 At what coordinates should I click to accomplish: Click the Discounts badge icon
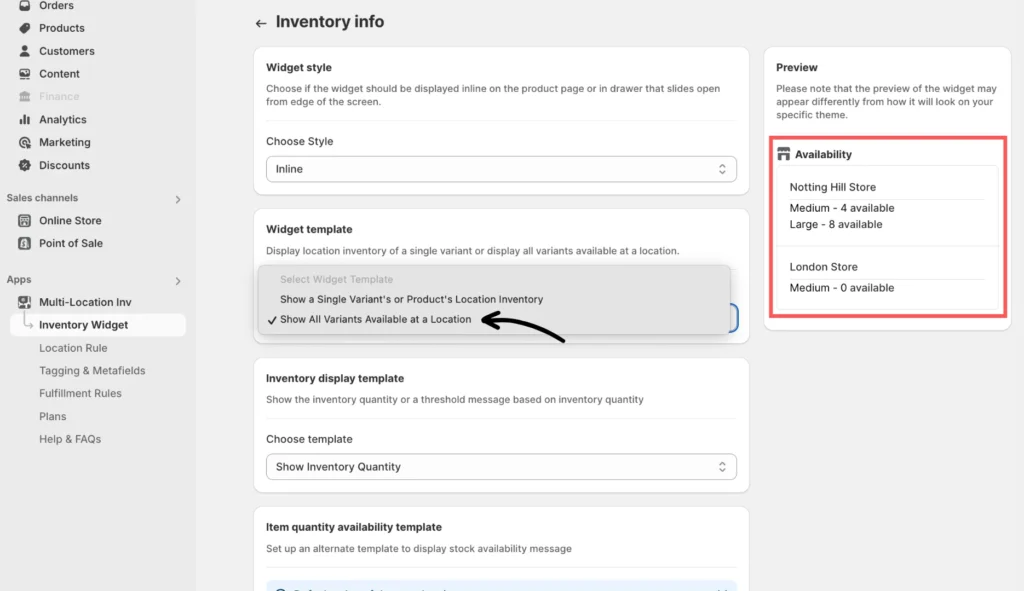click(x=25, y=166)
